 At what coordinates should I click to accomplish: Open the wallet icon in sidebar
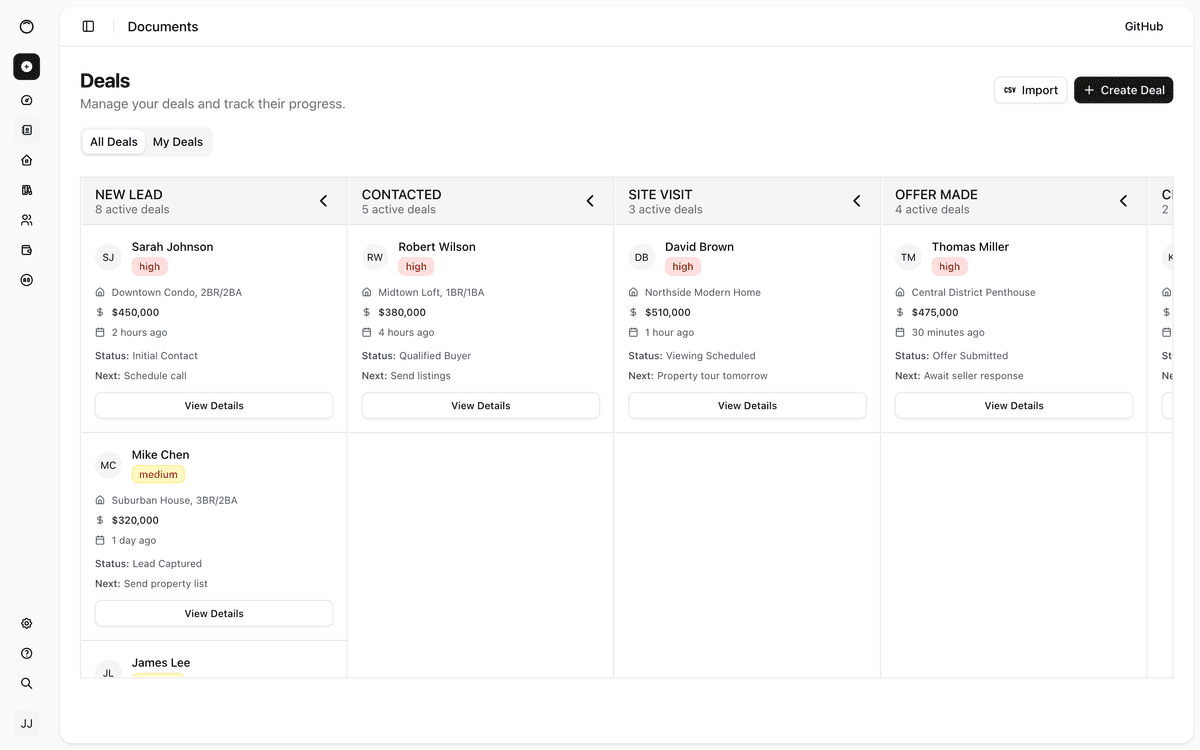pyautogui.click(x=27, y=250)
